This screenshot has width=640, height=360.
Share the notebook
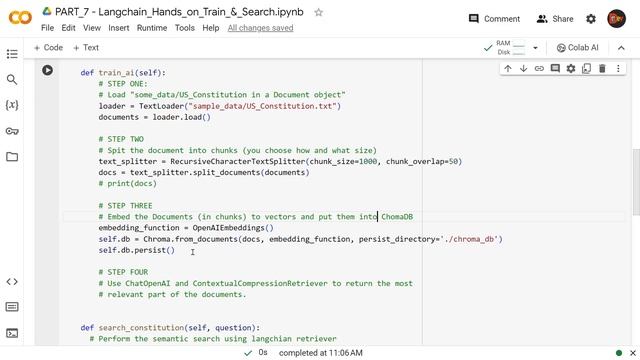pos(555,19)
